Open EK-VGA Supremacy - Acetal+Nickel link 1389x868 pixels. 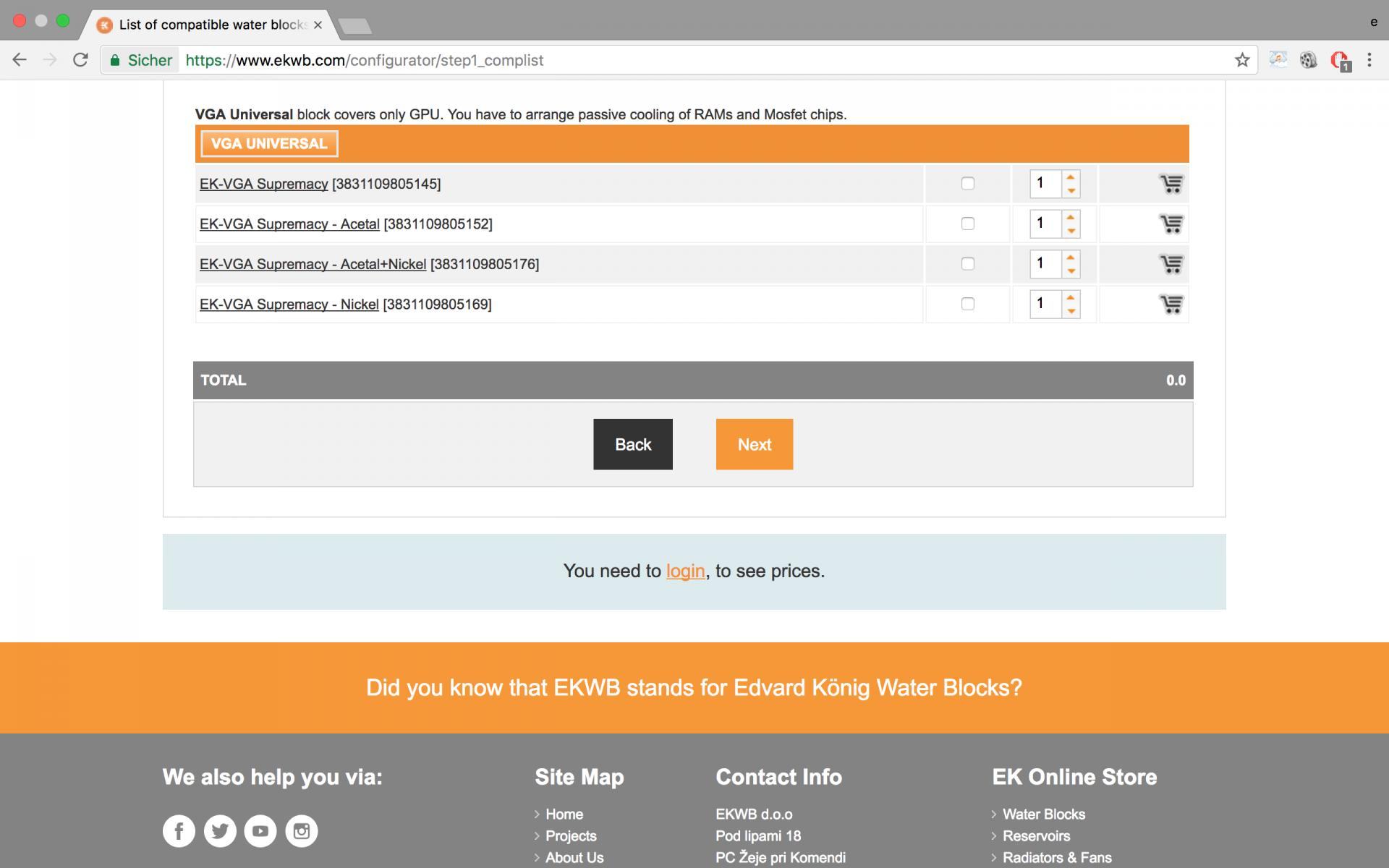[313, 264]
